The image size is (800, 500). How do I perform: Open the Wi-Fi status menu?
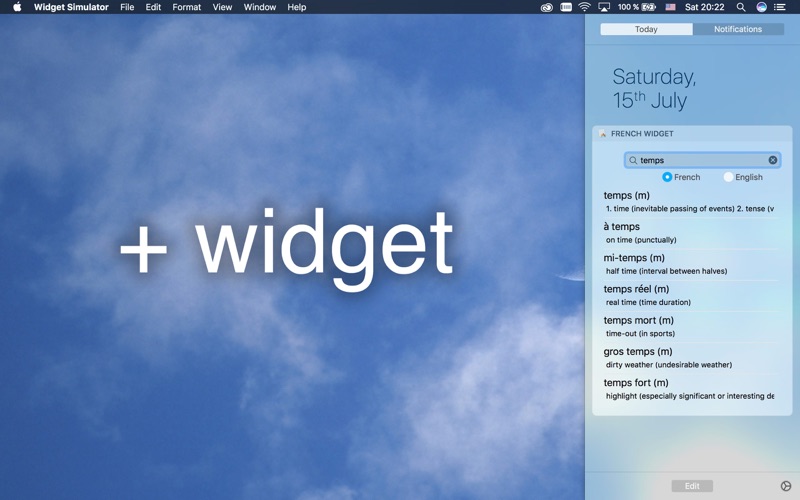[x=585, y=7]
